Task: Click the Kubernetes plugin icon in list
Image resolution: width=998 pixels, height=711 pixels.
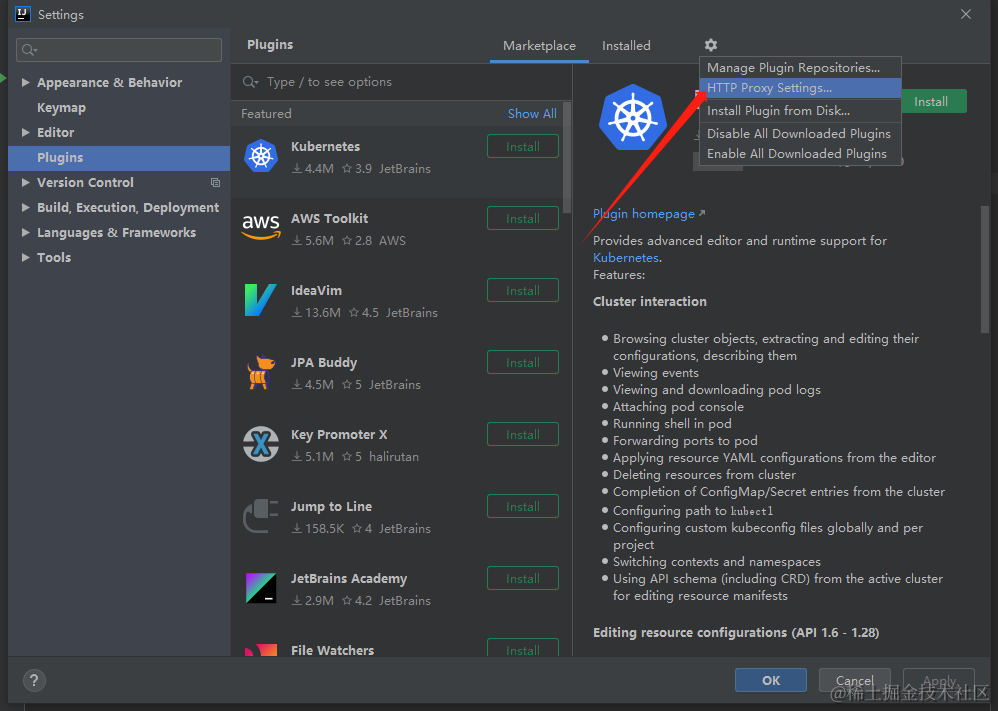Action: [261, 156]
